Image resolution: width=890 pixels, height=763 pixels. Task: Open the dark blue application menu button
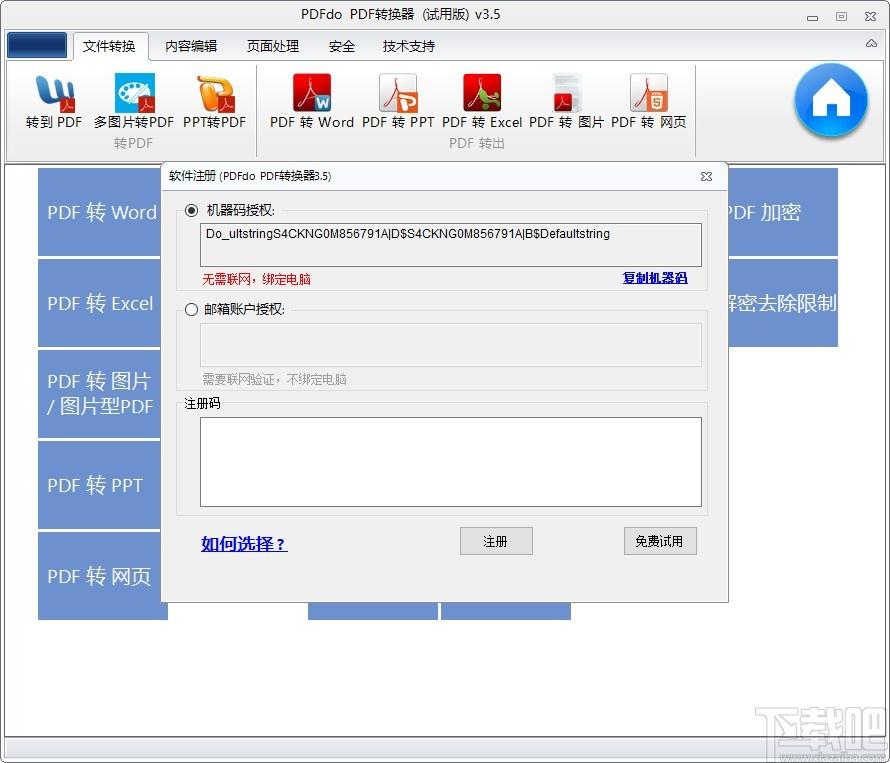pos(37,45)
